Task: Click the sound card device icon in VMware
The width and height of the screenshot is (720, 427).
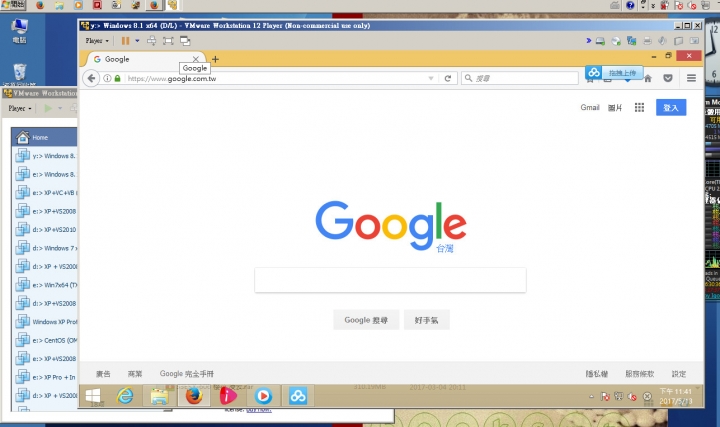Action: 662,41
